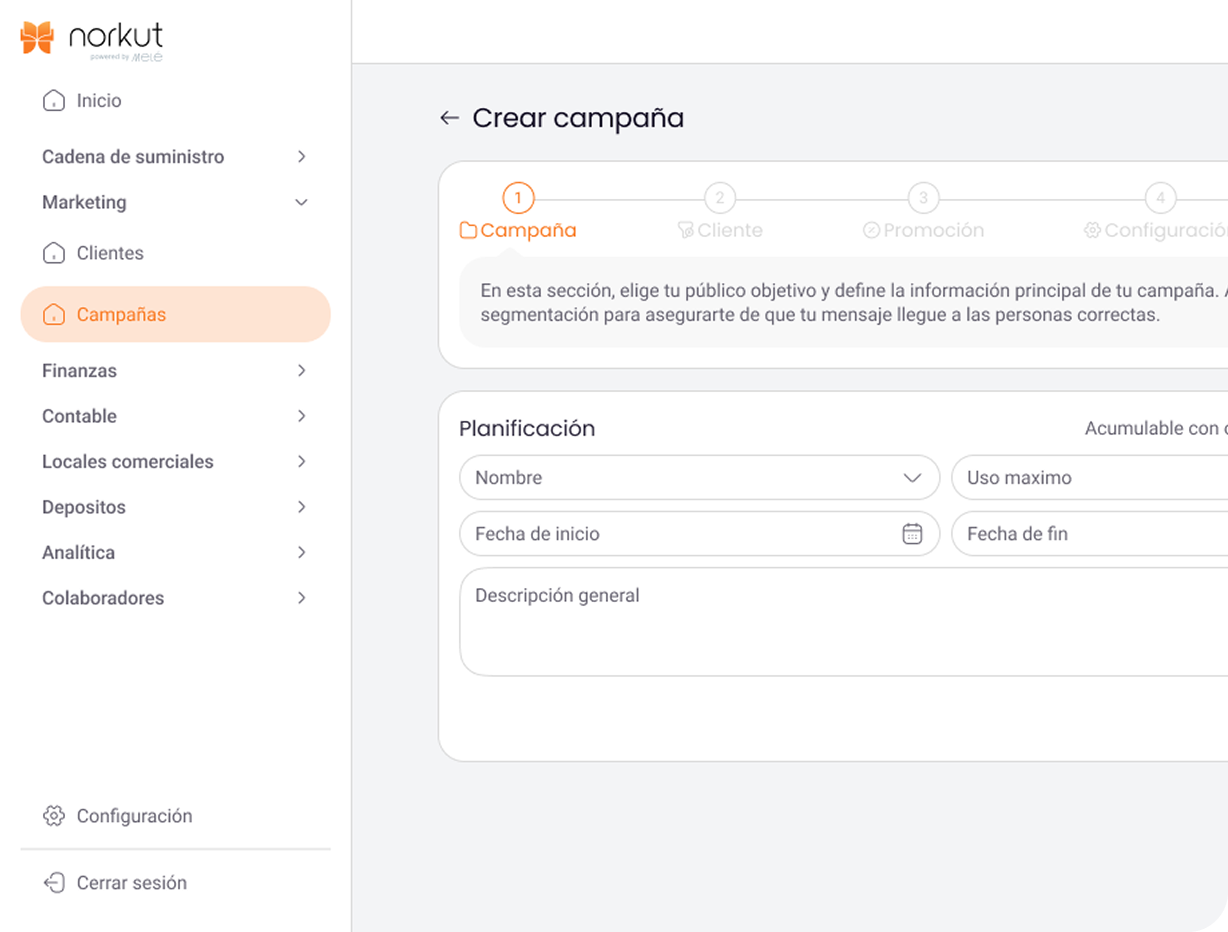This screenshot has height=932, width=1228.
Task: Jump to step 3 circle in stepper
Action: point(923,198)
